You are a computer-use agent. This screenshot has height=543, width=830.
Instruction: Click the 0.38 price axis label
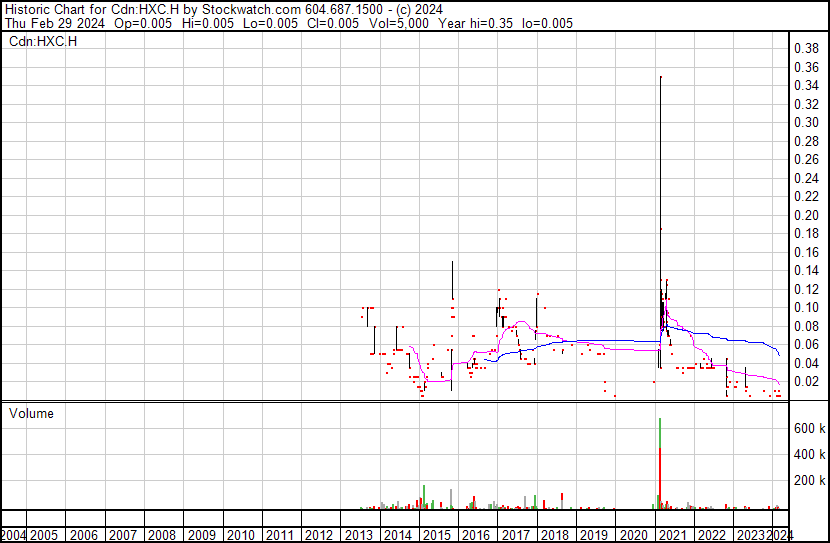tap(806, 49)
